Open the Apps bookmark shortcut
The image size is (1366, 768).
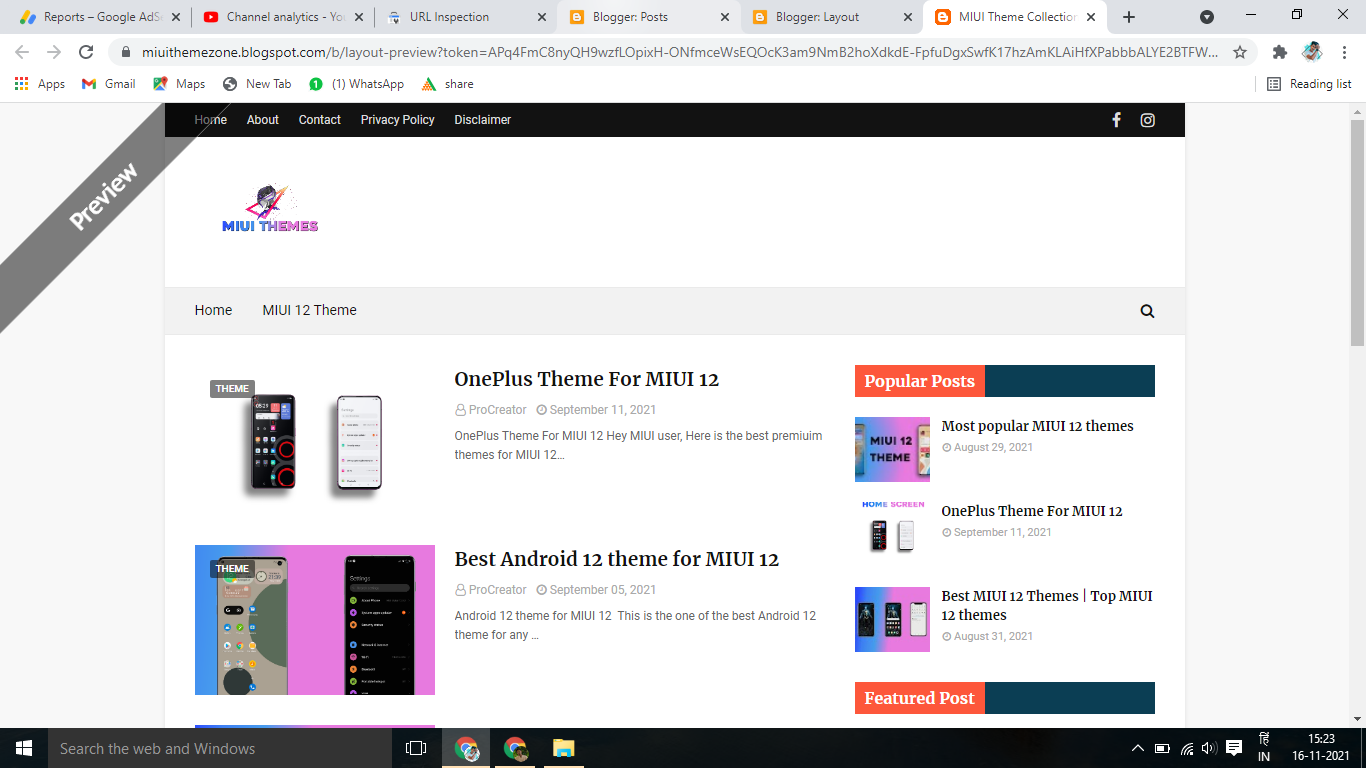pyautogui.click(x=40, y=84)
